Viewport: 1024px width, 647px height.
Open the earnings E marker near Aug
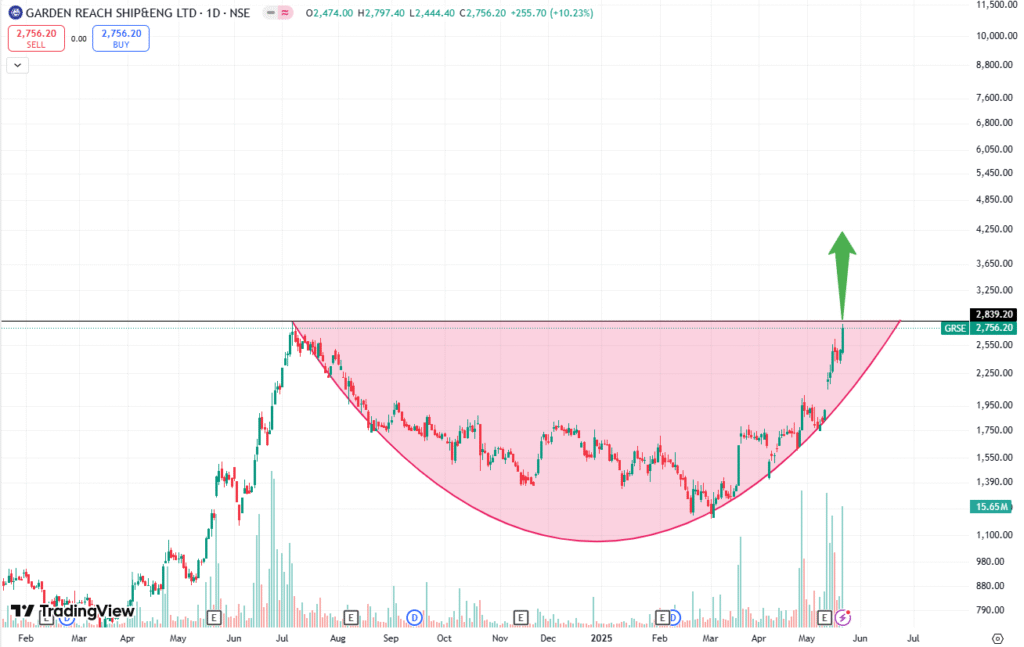(x=351, y=617)
